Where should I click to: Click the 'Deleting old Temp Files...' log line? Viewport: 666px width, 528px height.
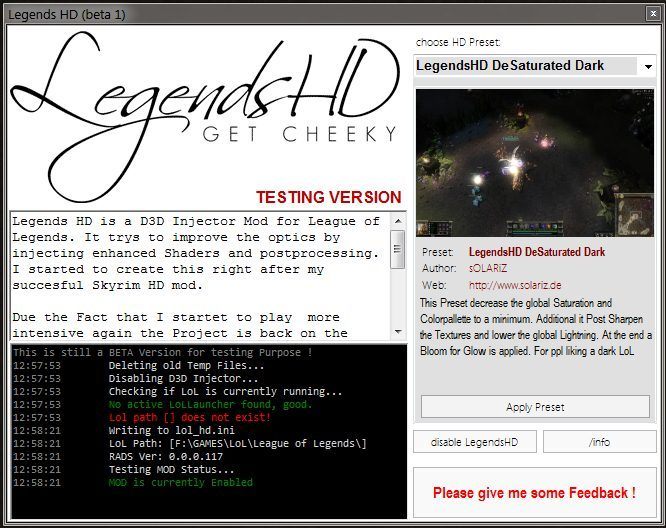[x=186, y=365]
